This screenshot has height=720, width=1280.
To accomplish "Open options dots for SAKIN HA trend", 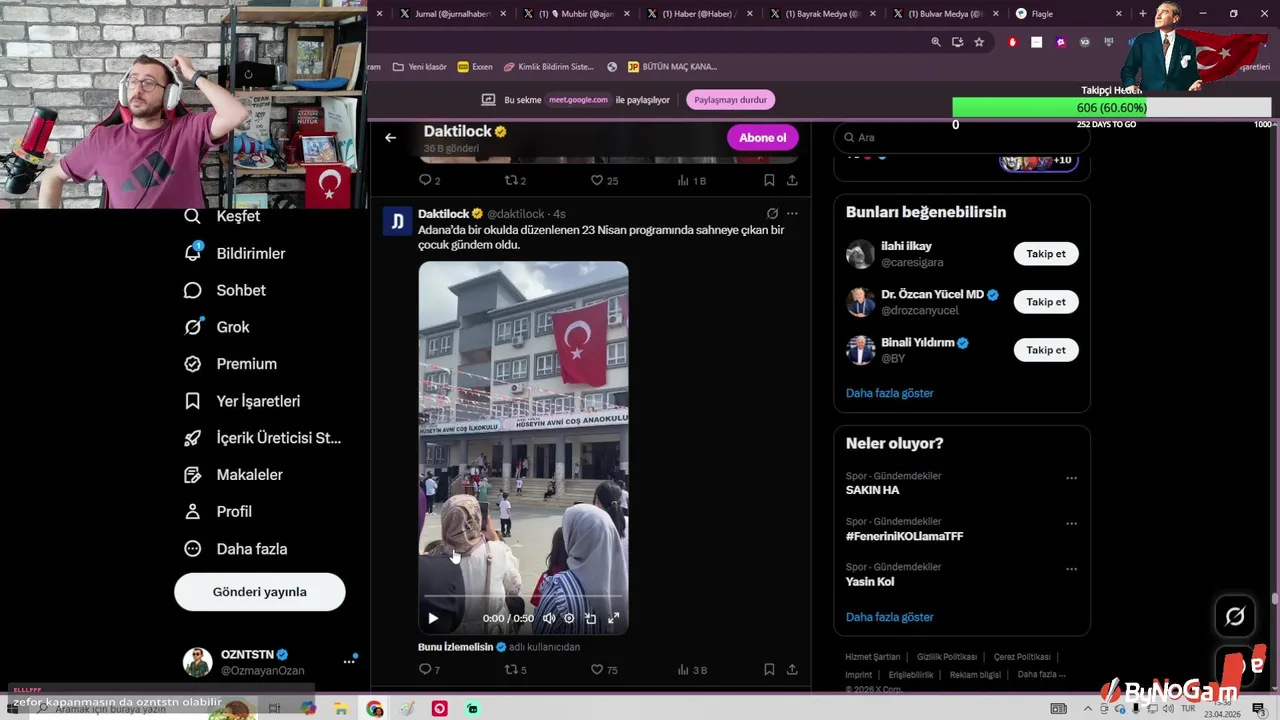I will [1071, 478].
